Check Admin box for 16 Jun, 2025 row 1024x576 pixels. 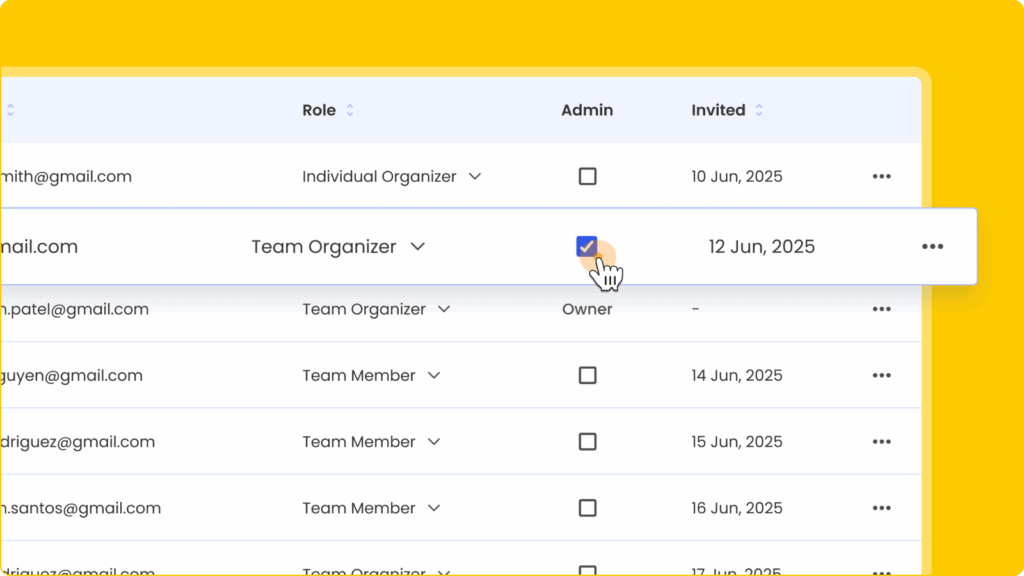point(587,508)
